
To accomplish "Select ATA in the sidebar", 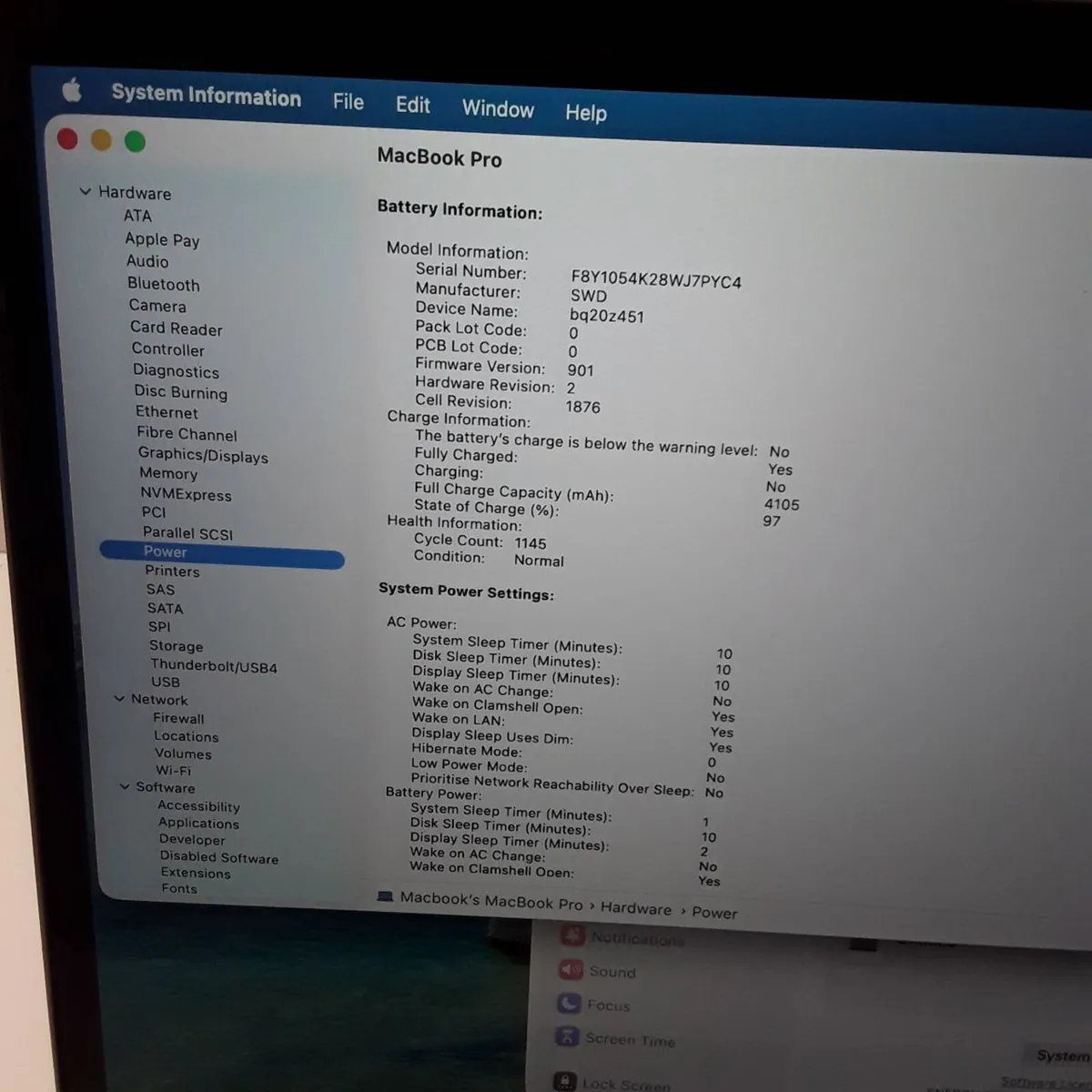I will (137, 216).
